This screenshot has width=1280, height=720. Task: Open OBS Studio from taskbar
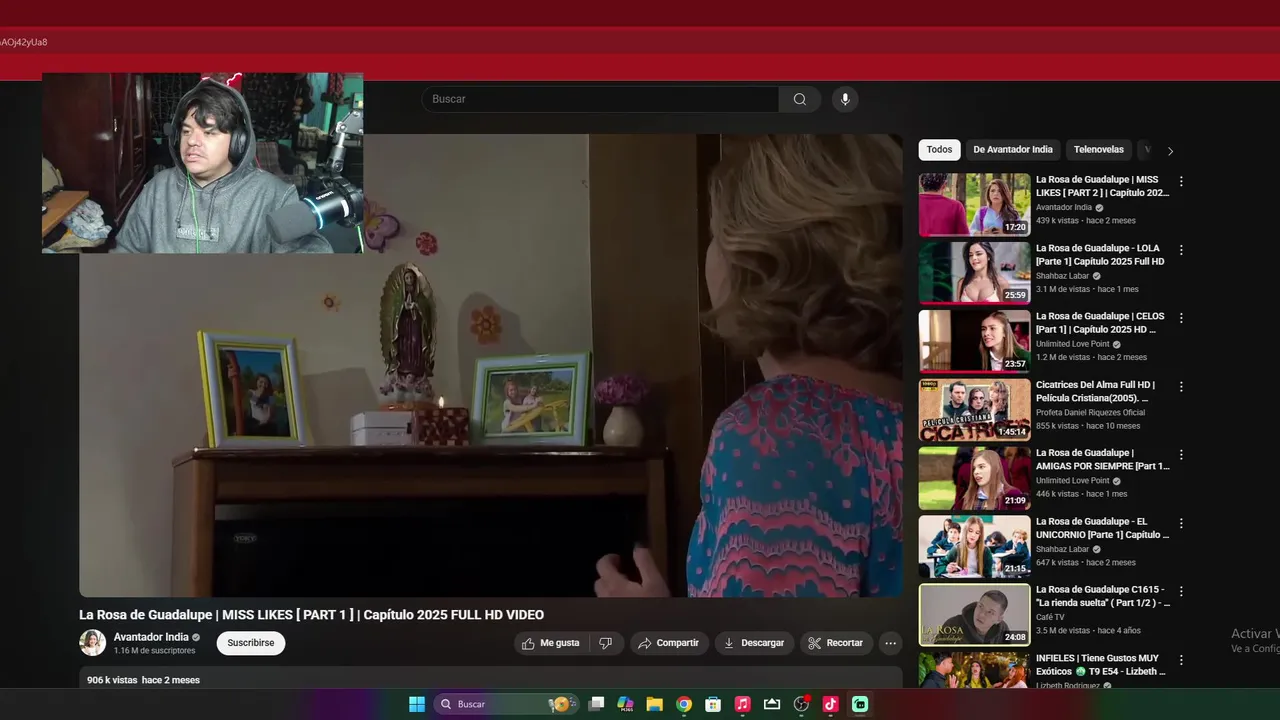(x=801, y=704)
